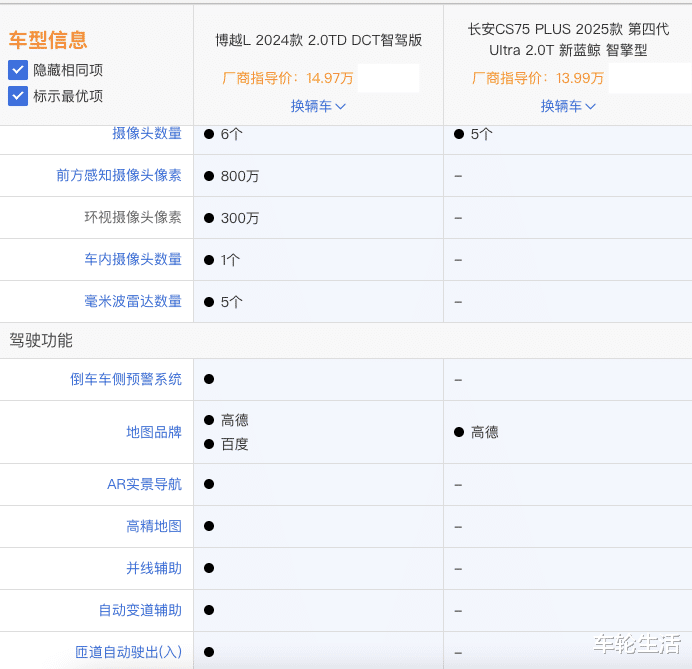The image size is (692, 669).
Task: Click the 车型信息 heading
Action: 48,40
